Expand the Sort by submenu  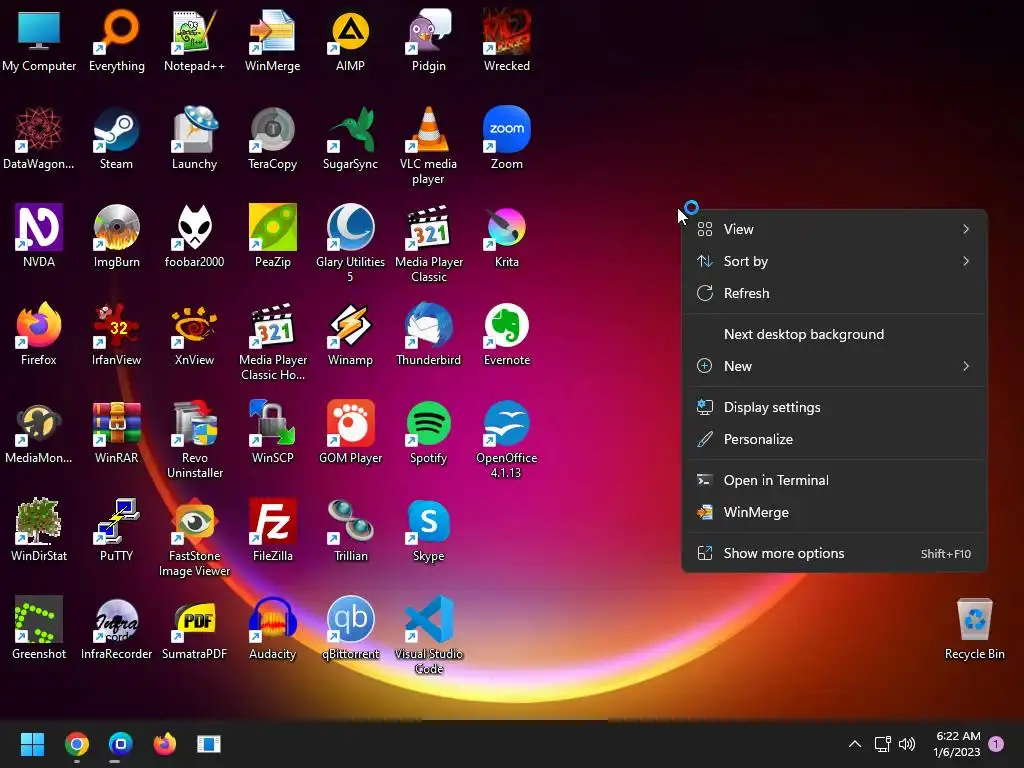click(834, 261)
